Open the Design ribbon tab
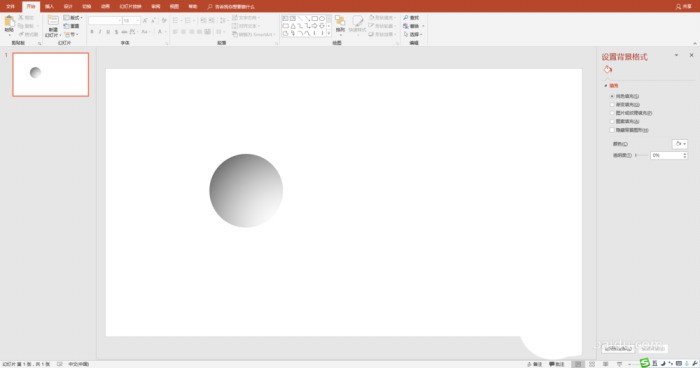Image resolution: width=700 pixels, height=368 pixels. (68, 6)
